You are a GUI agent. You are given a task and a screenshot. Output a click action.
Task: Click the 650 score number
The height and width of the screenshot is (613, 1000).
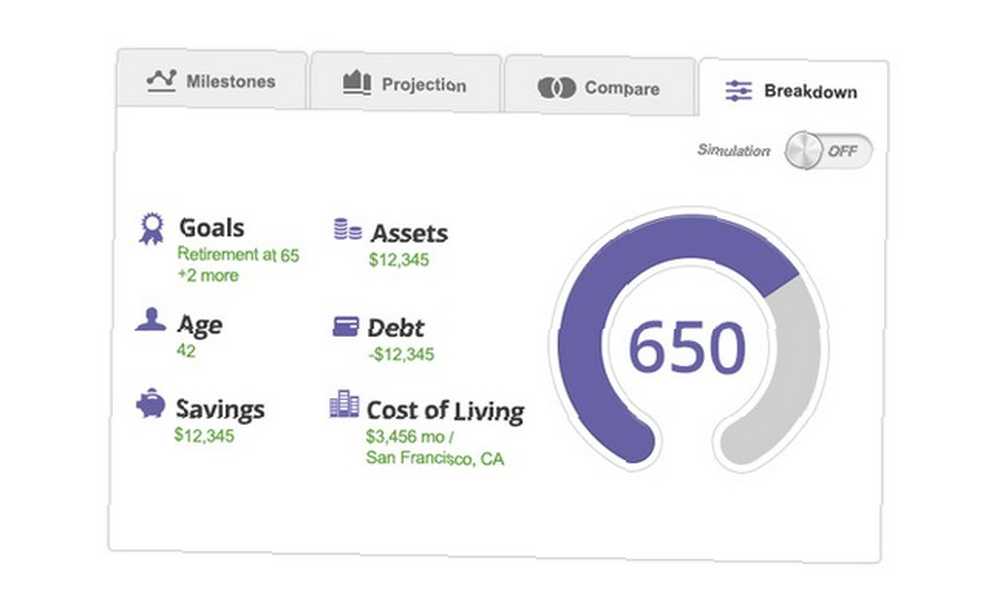[687, 348]
